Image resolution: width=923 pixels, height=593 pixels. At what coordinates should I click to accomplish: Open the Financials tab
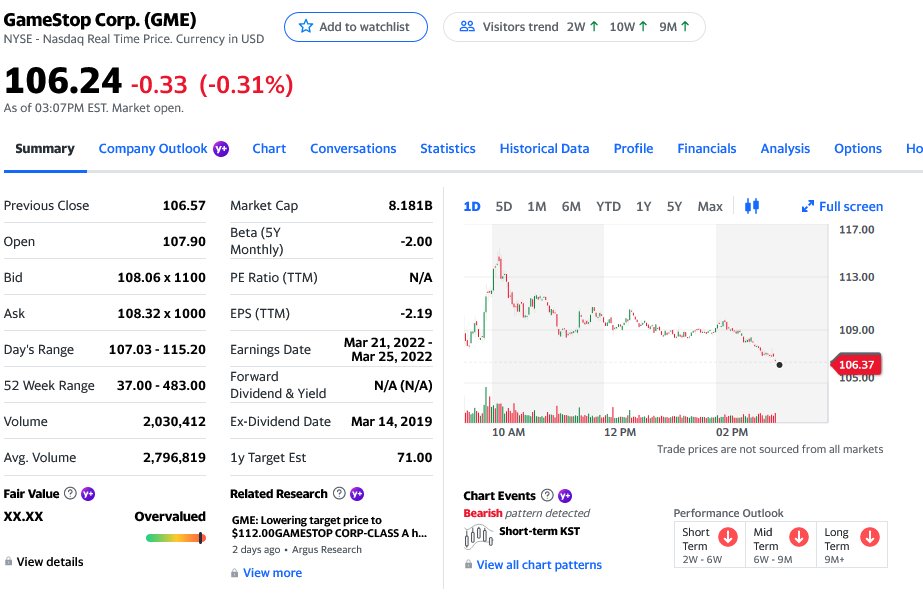(x=706, y=148)
